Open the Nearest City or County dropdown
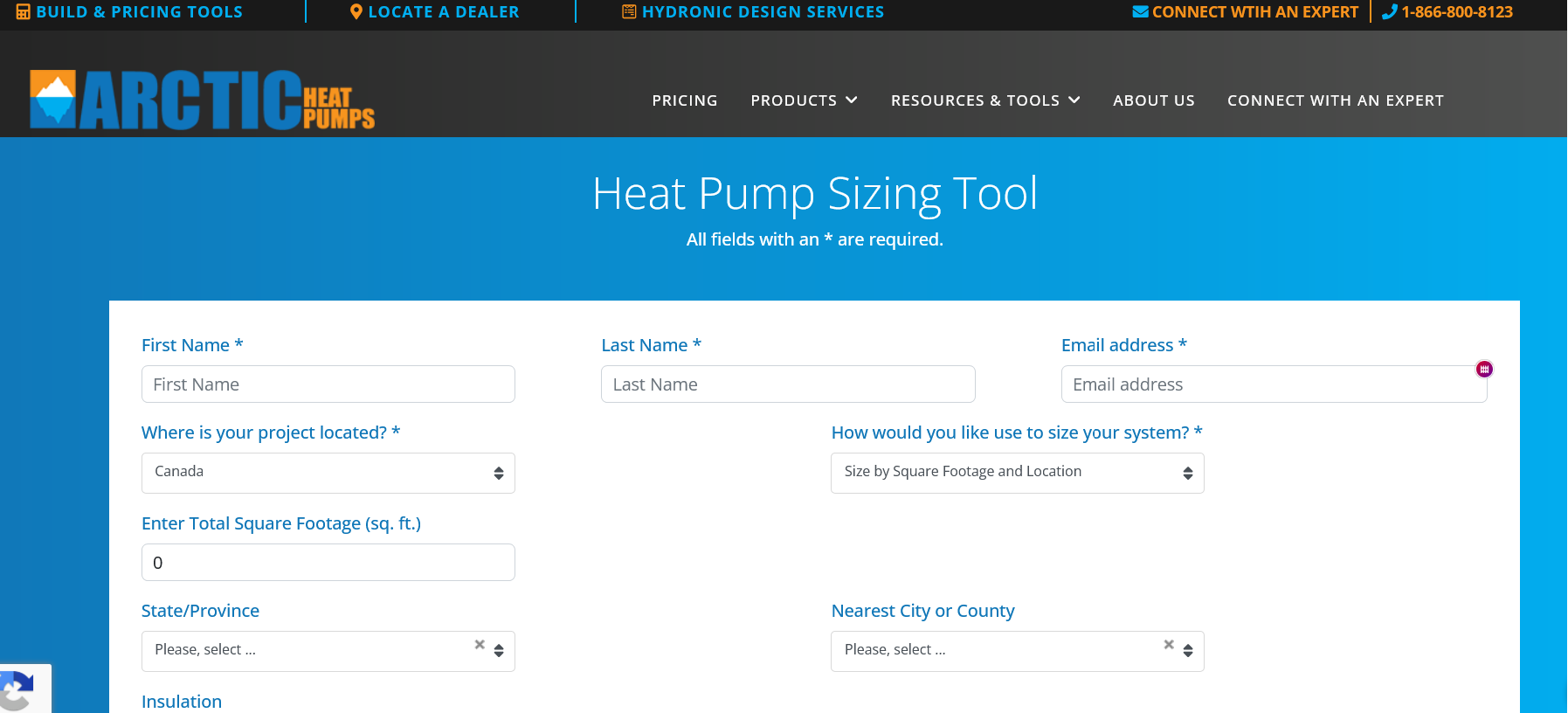This screenshot has width=1568, height=713. pyautogui.click(x=1018, y=651)
